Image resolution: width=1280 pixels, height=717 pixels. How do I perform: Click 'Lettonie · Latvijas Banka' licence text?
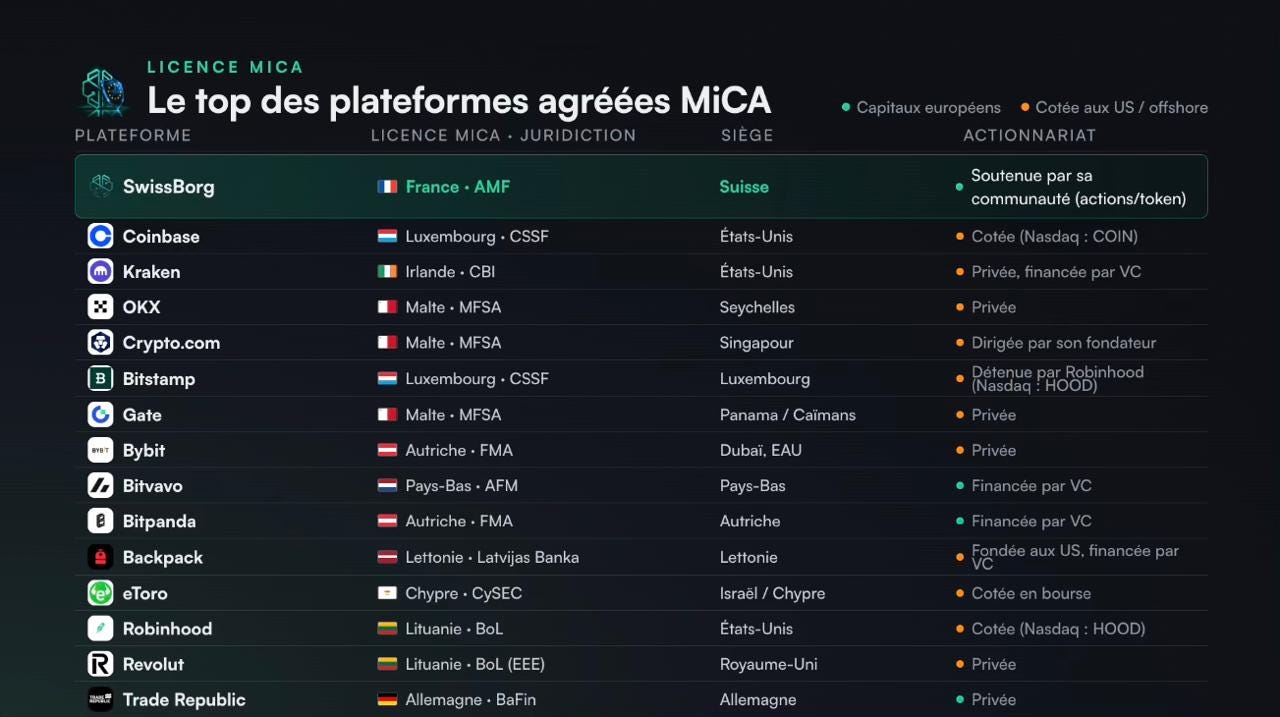492,557
